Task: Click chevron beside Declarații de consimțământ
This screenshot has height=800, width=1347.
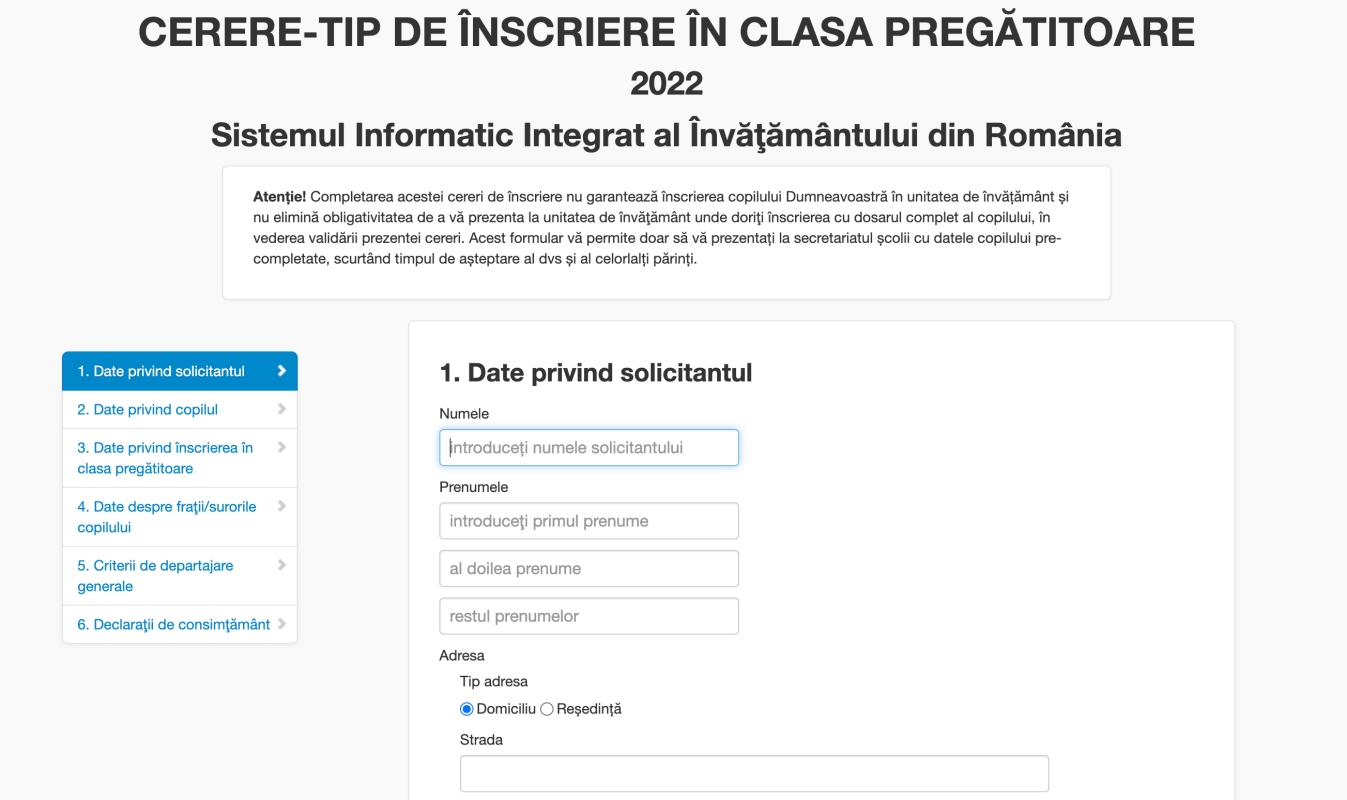Action: [282, 624]
